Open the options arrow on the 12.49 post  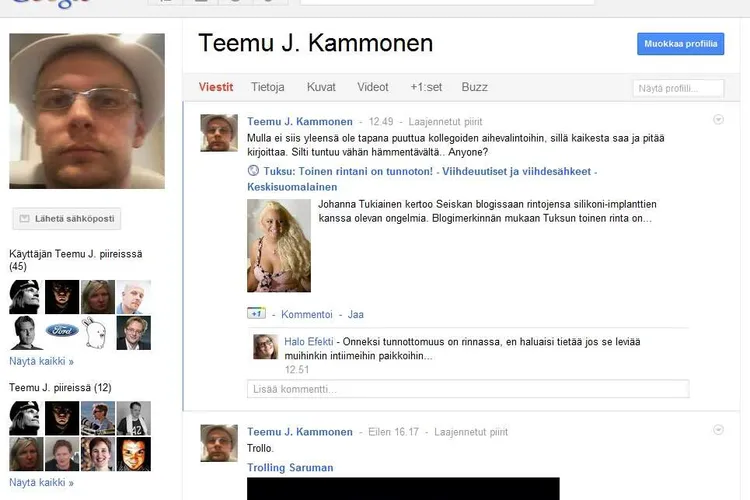tap(718, 120)
